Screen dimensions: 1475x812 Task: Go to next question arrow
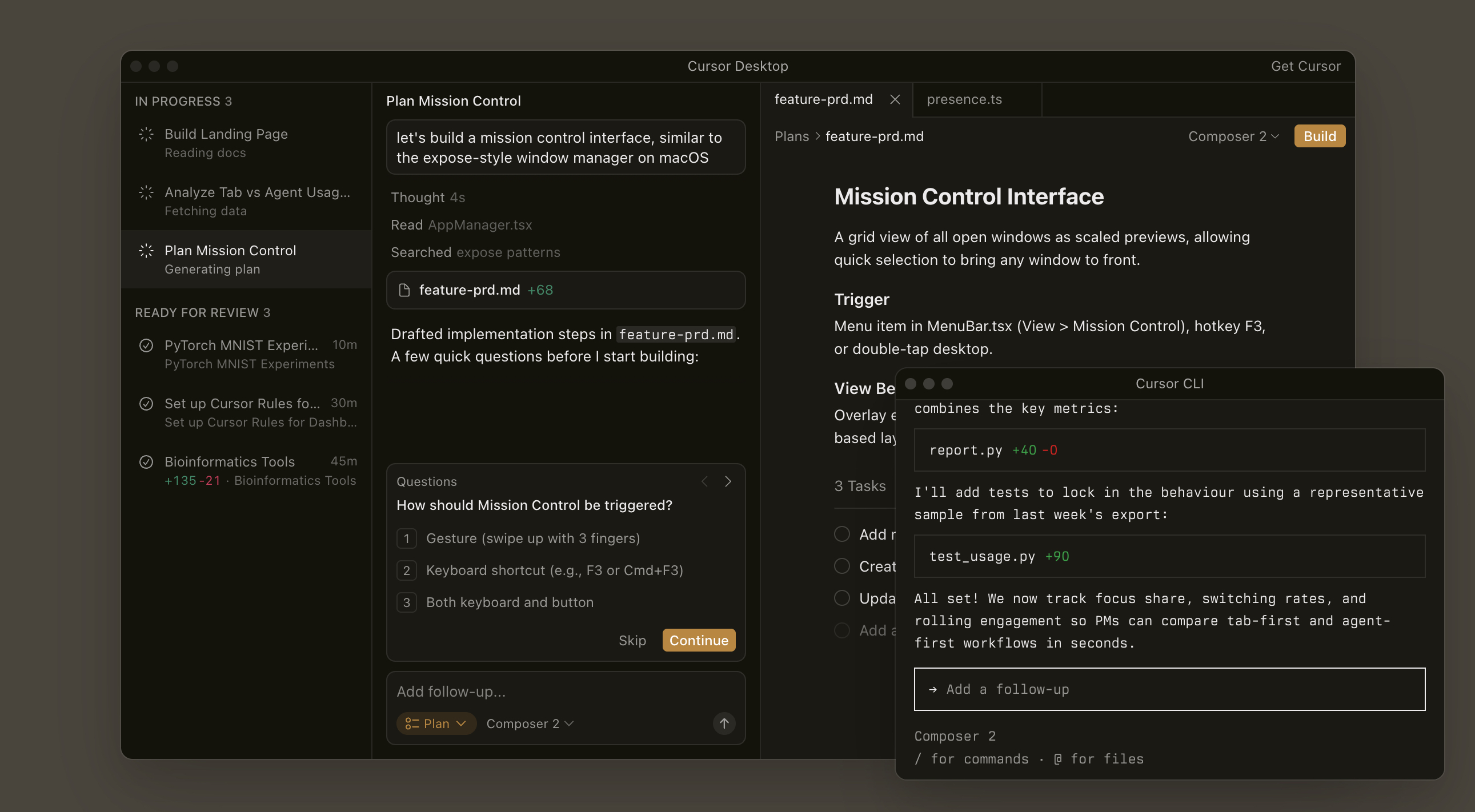(x=728, y=482)
